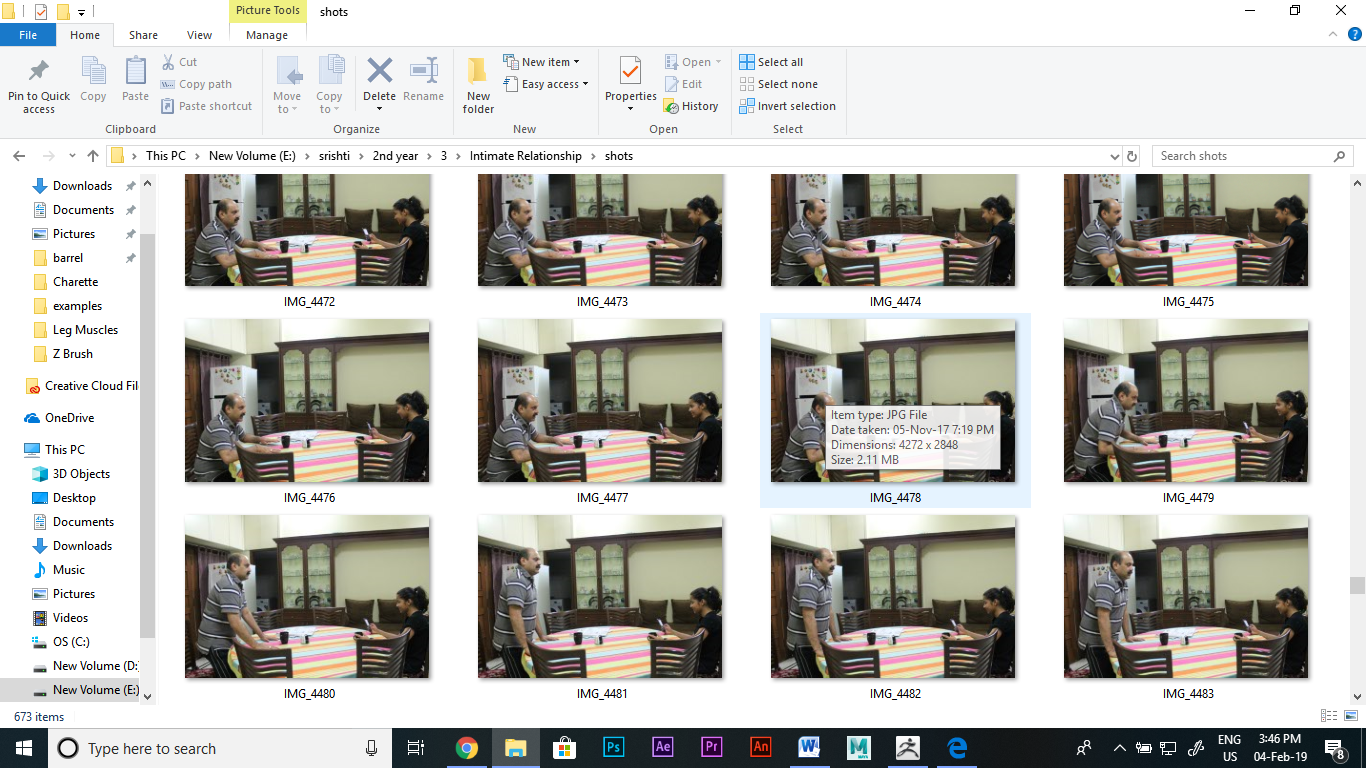Go up one folder level
This screenshot has width=1366, height=768.
(93, 156)
